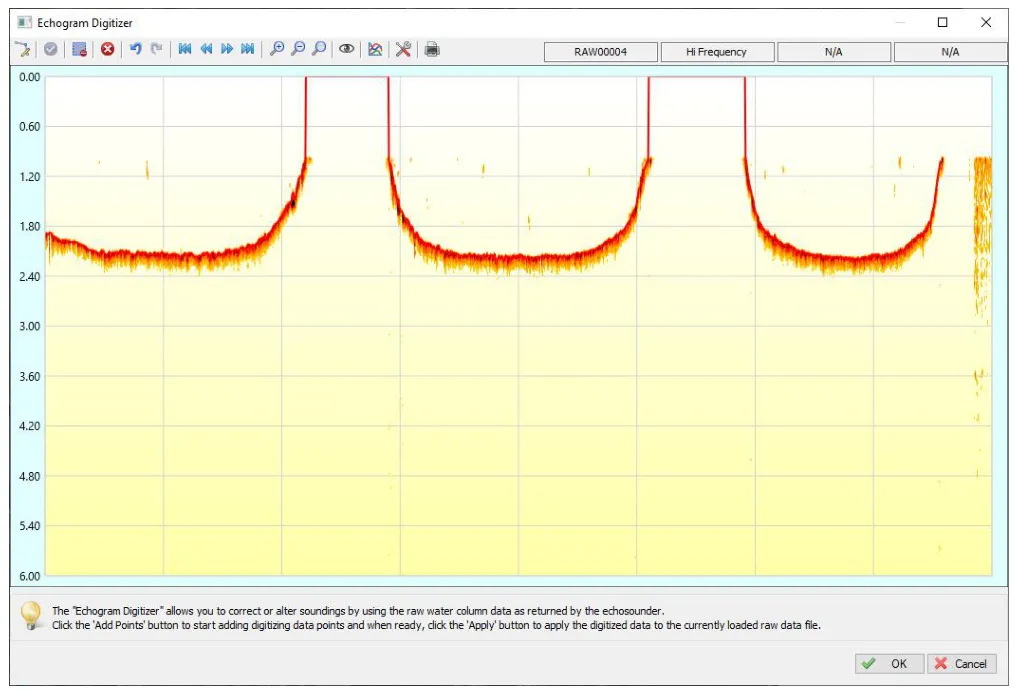
Task: Open the chart display options icon
Action: tap(375, 49)
